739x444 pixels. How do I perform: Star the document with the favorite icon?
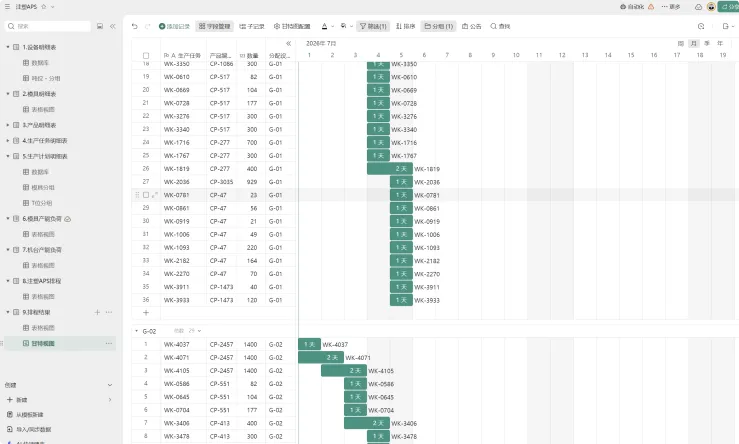click(x=44, y=7)
